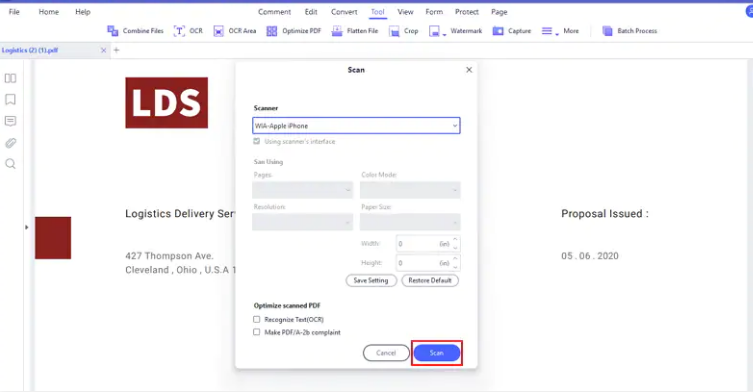The width and height of the screenshot is (753, 392).
Task: Activate the Crop tool icon
Action: [x=394, y=31]
